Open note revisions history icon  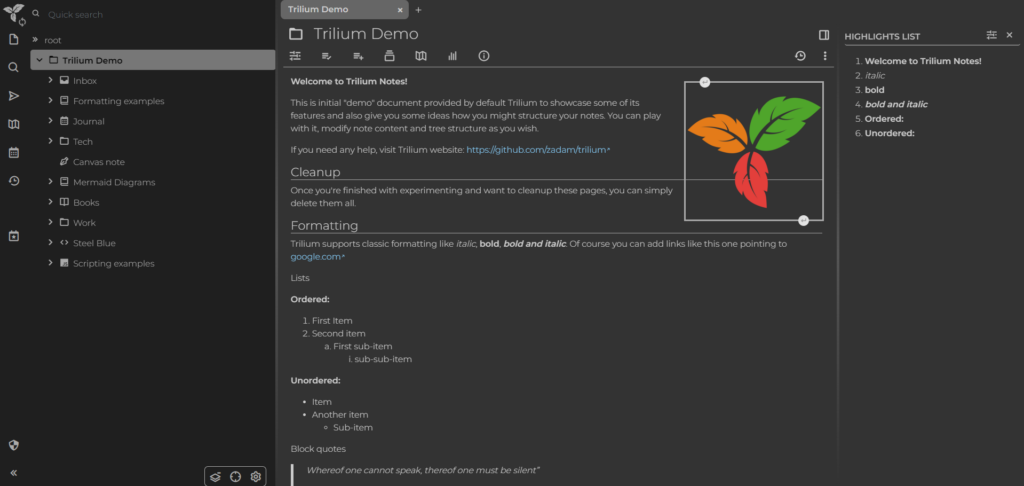click(800, 56)
